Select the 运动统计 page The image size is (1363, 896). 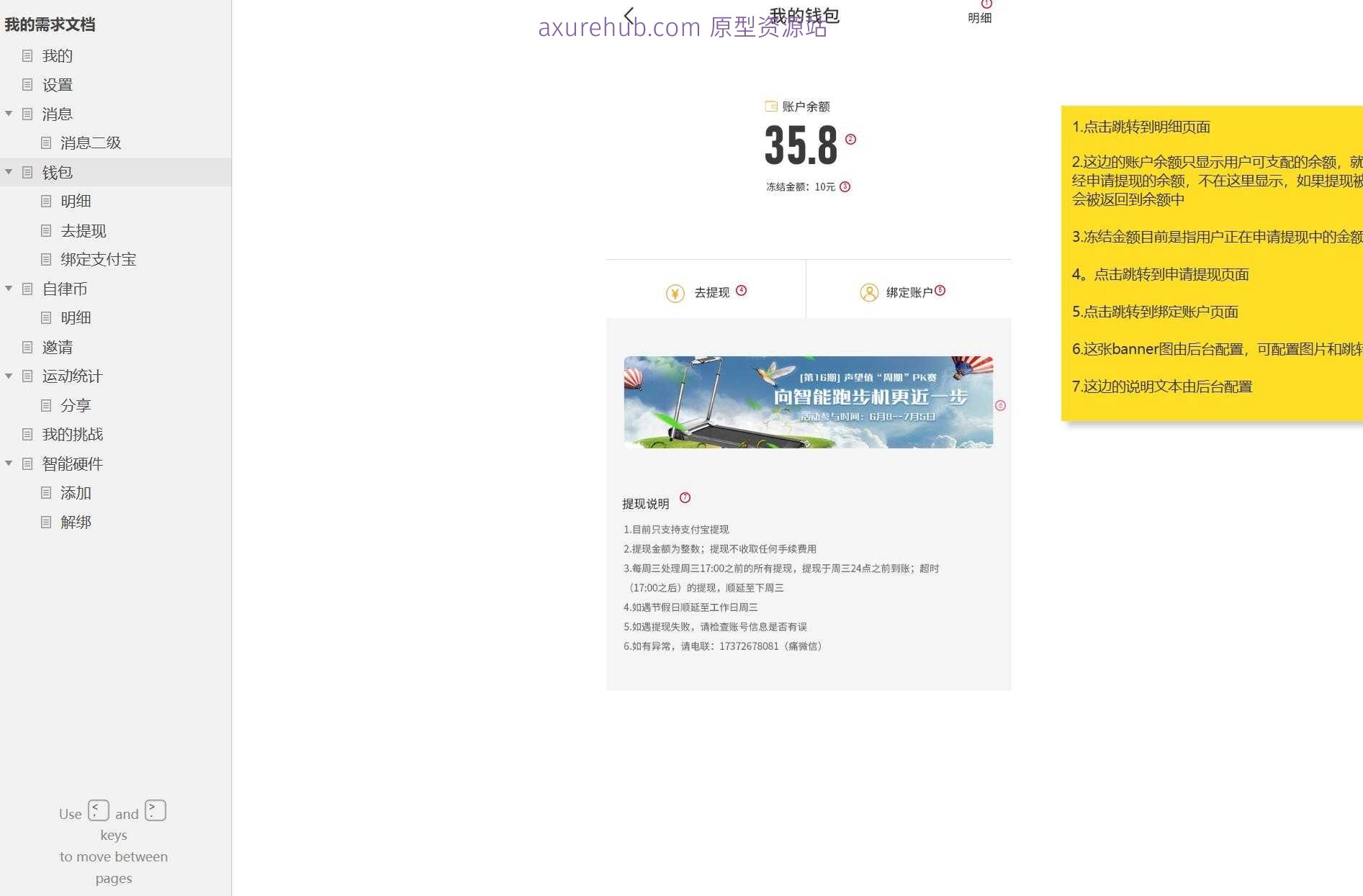point(72,376)
